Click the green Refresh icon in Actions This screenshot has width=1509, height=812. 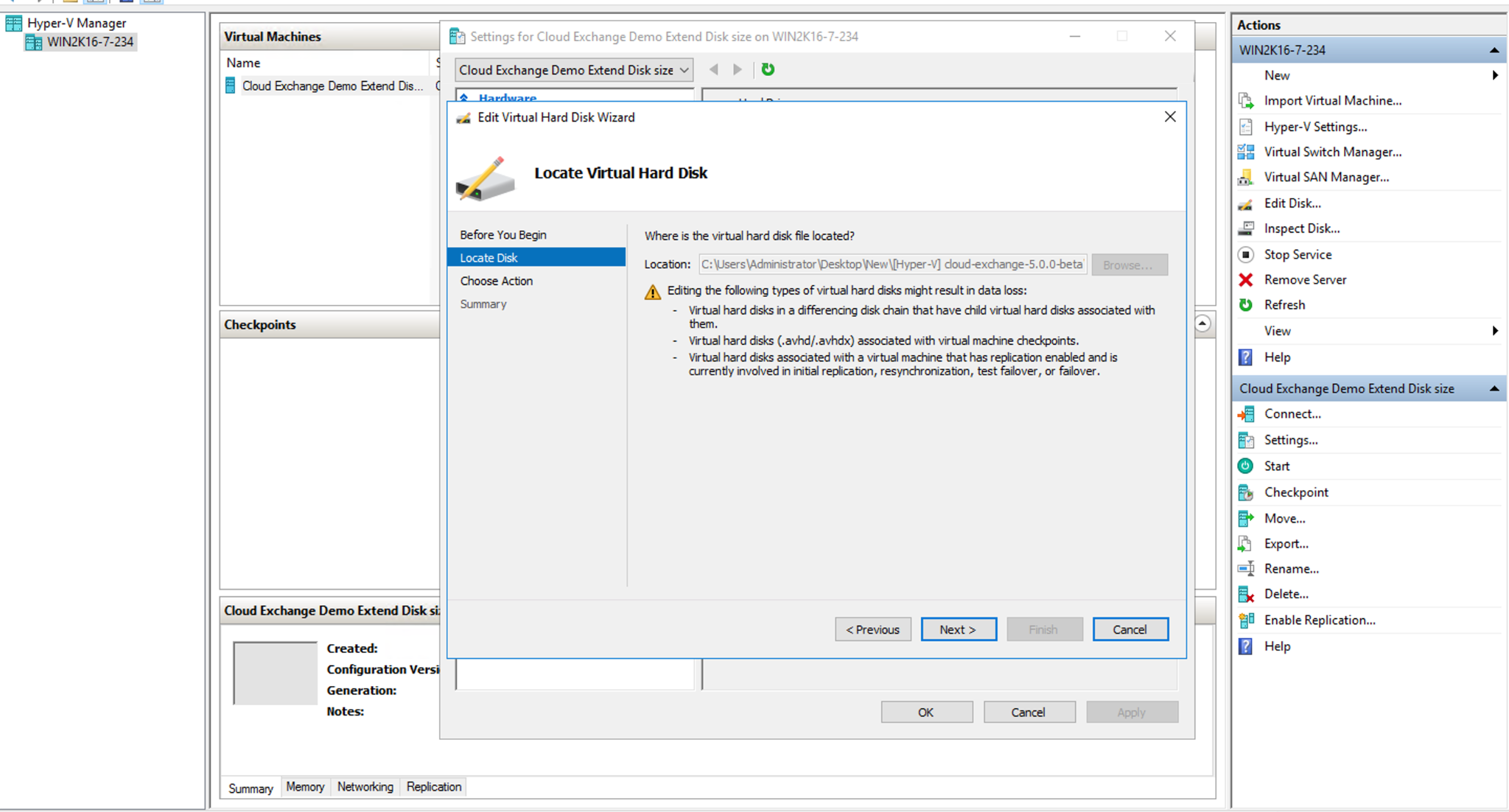[x=1246, y=305]
